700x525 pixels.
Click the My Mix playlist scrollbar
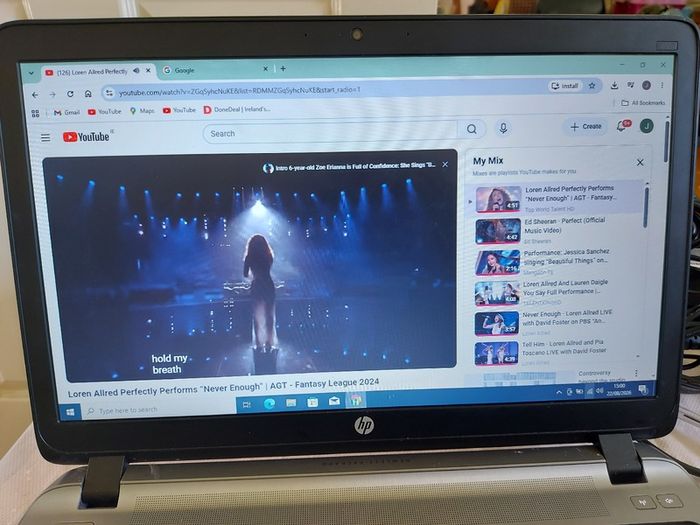pyautogui.click(x=646, y=207)
